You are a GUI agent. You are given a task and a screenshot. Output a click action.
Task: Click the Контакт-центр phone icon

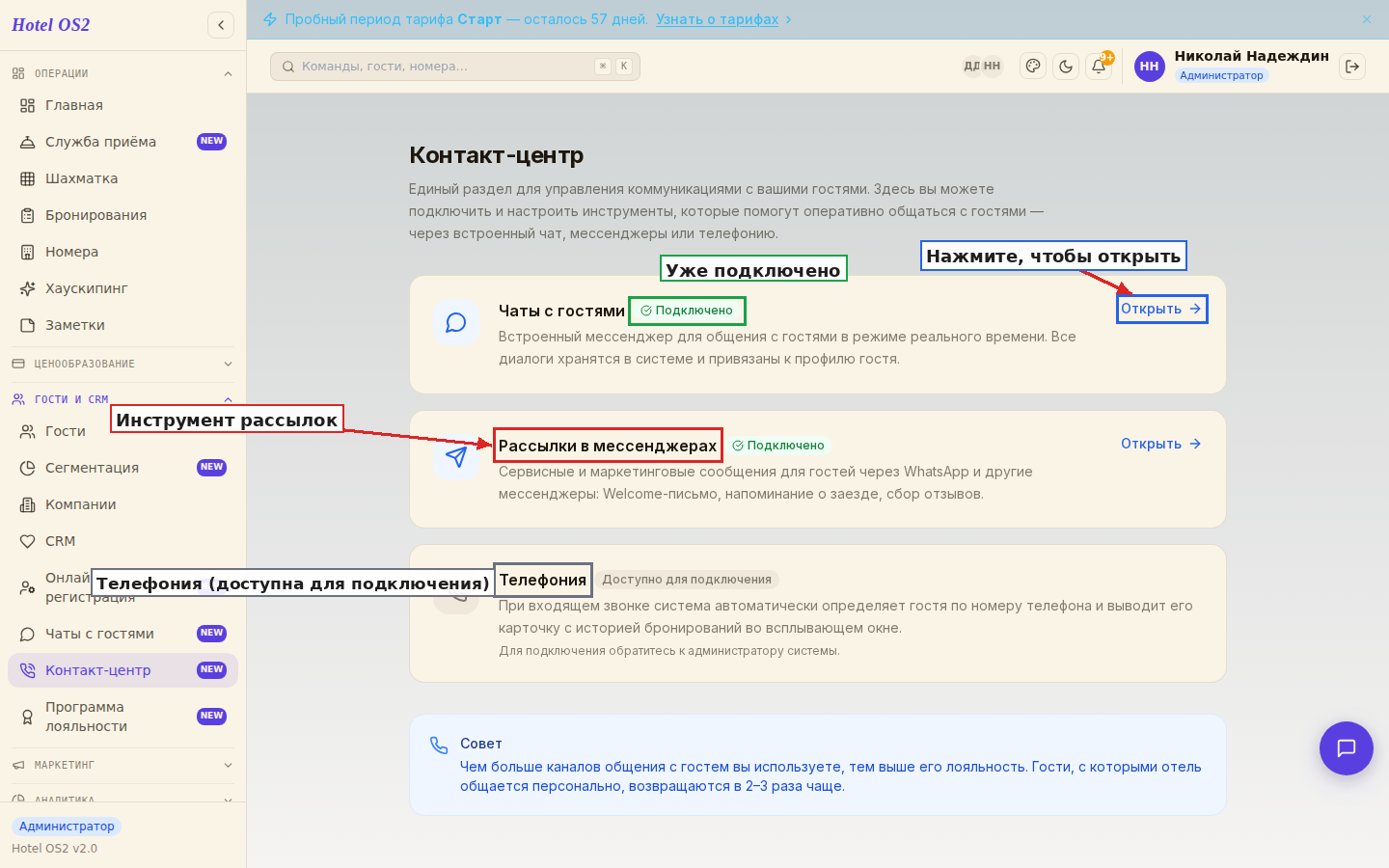point(28,670)
